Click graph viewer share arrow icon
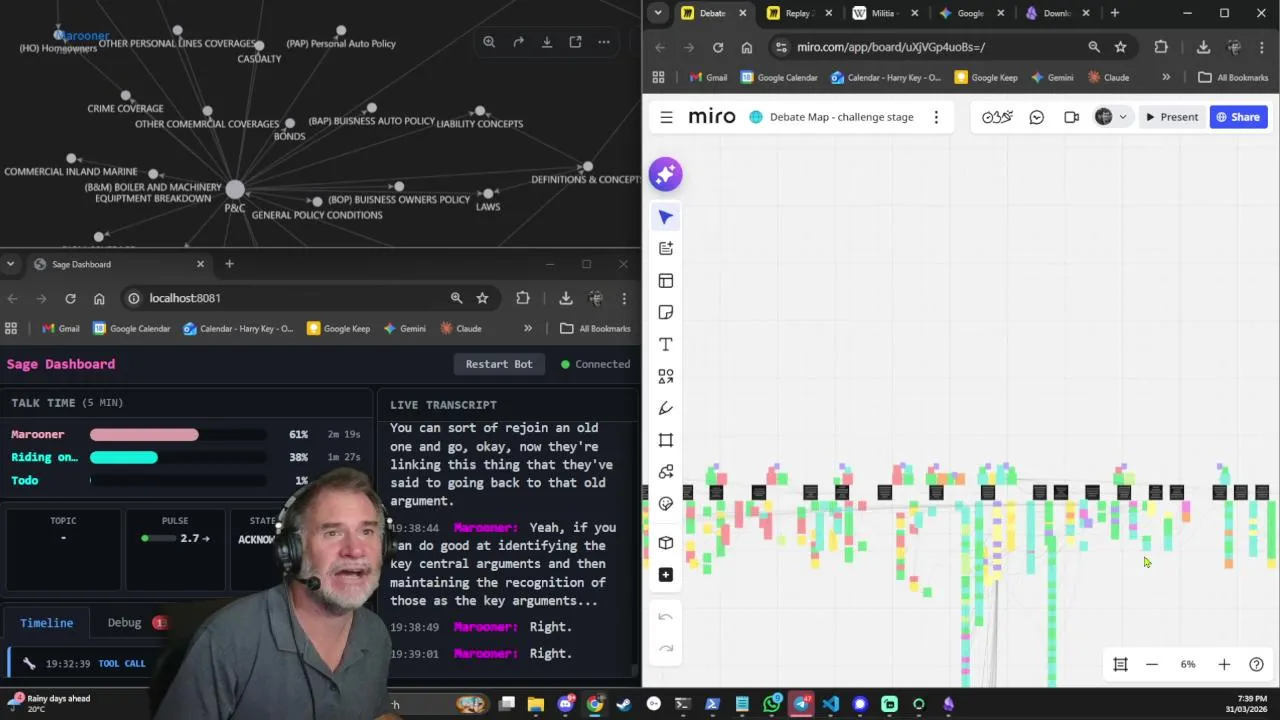The image size is (1280, 720). pos(518,42)
